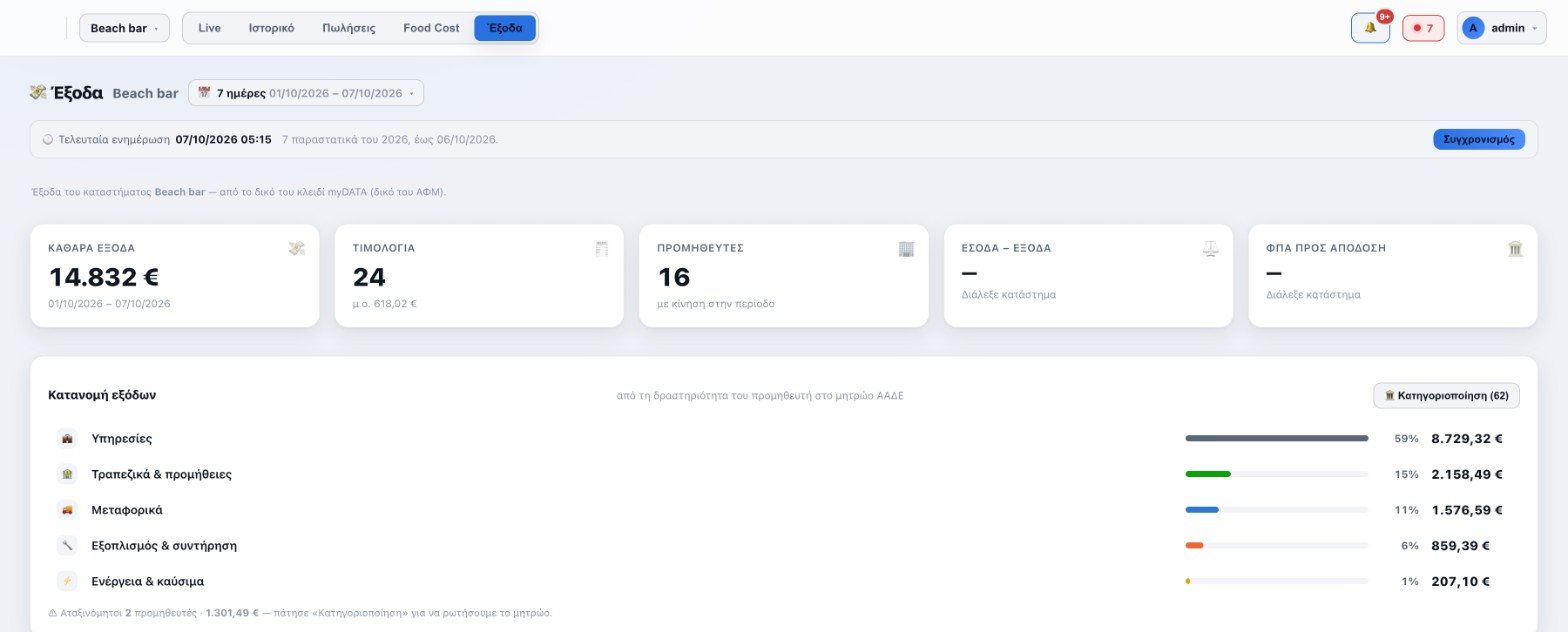Viewport: 1568px width, 632px height.
Task: Select the Έξοδα tab
Action: pyautogui.click(x=505, y=28)
